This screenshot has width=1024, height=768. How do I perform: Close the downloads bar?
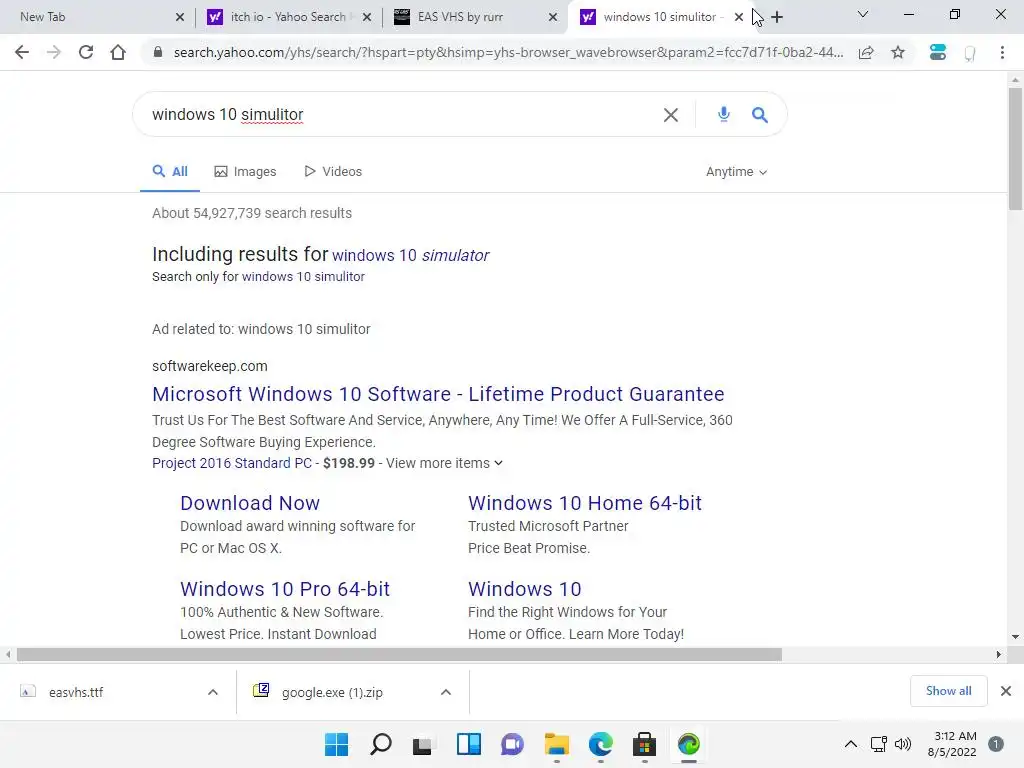tap(1006, 691)
